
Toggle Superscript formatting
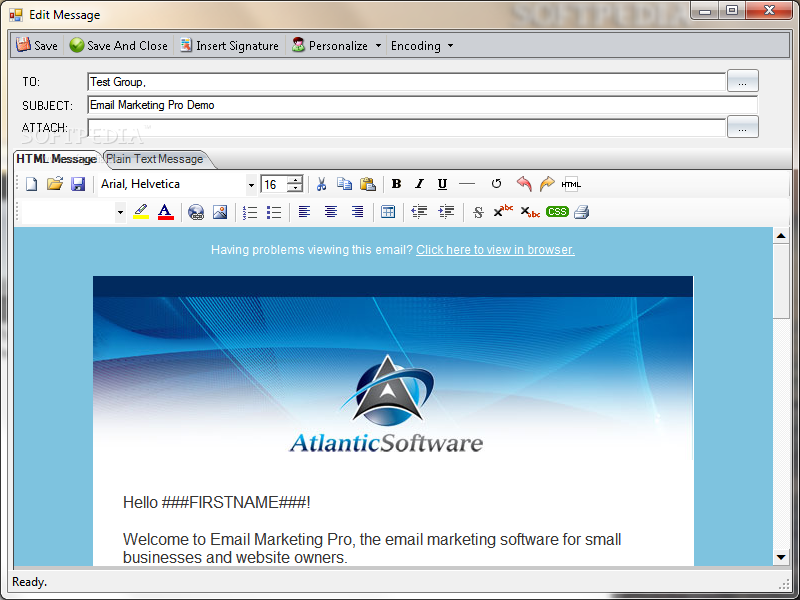click(503, 211)
